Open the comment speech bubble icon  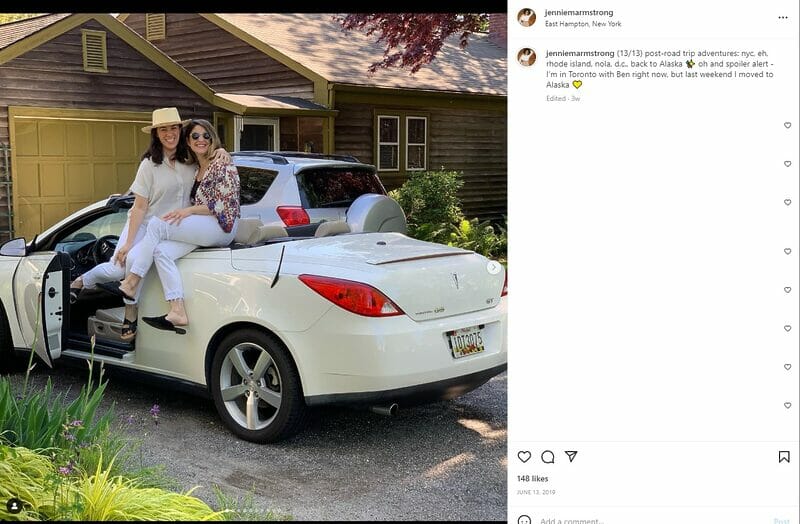click(x=547, y=457)
